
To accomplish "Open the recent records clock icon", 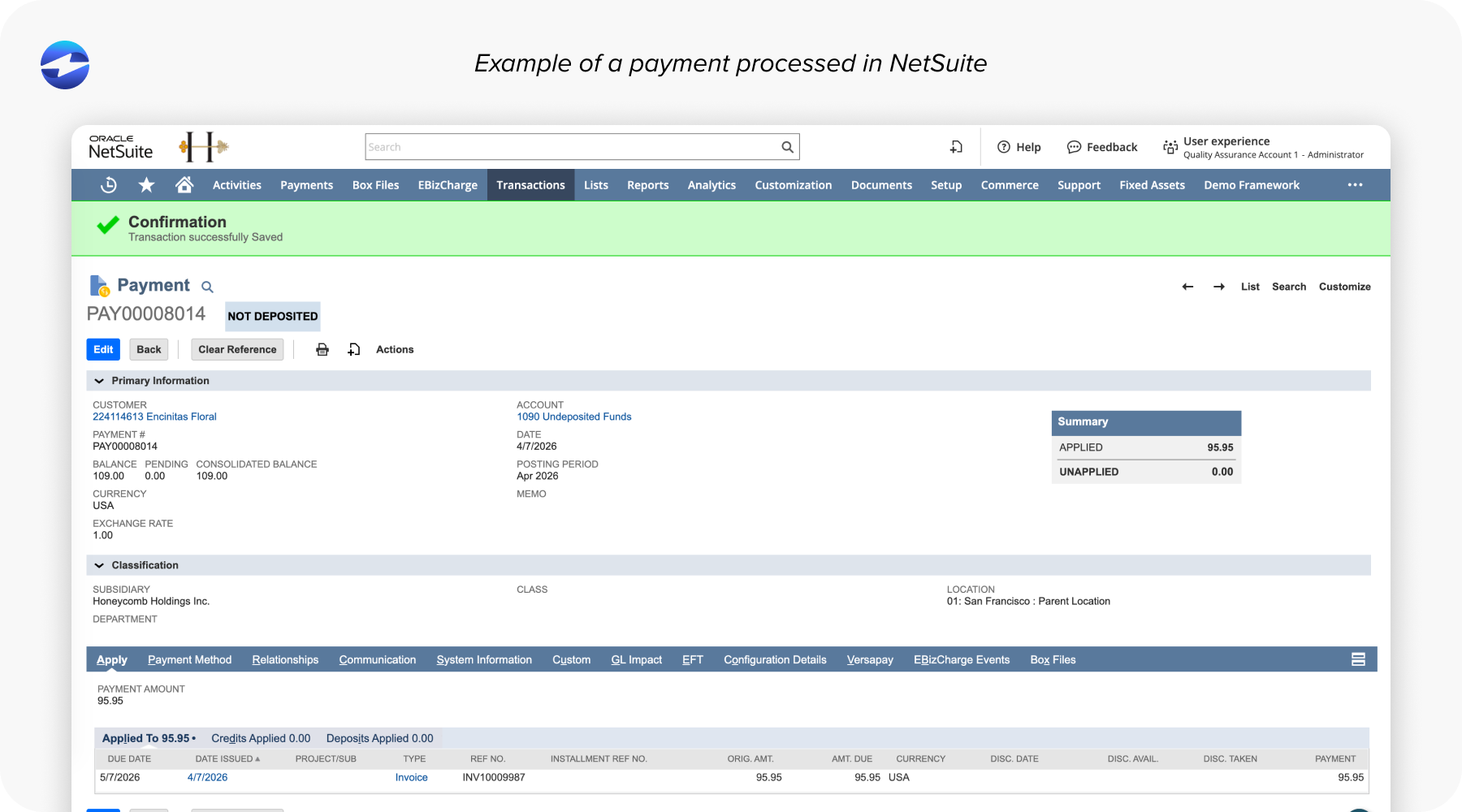I will click(108, 184).
